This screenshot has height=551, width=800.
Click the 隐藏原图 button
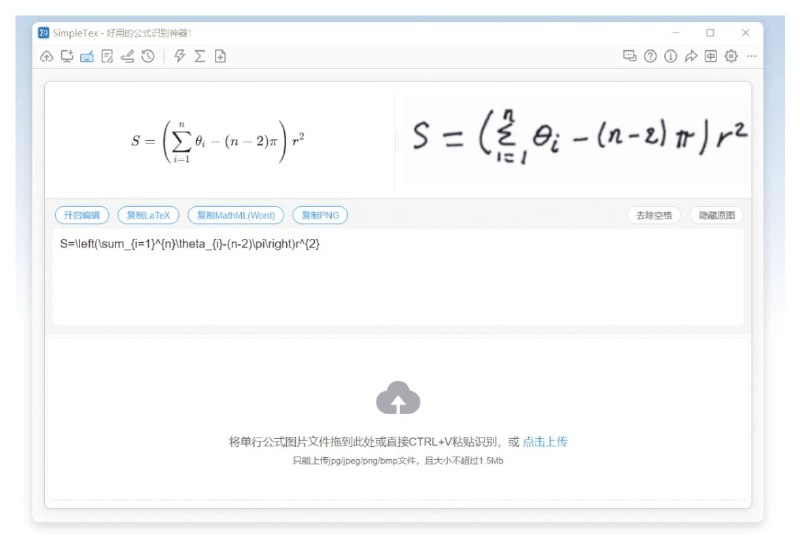[x=717, y=215]
